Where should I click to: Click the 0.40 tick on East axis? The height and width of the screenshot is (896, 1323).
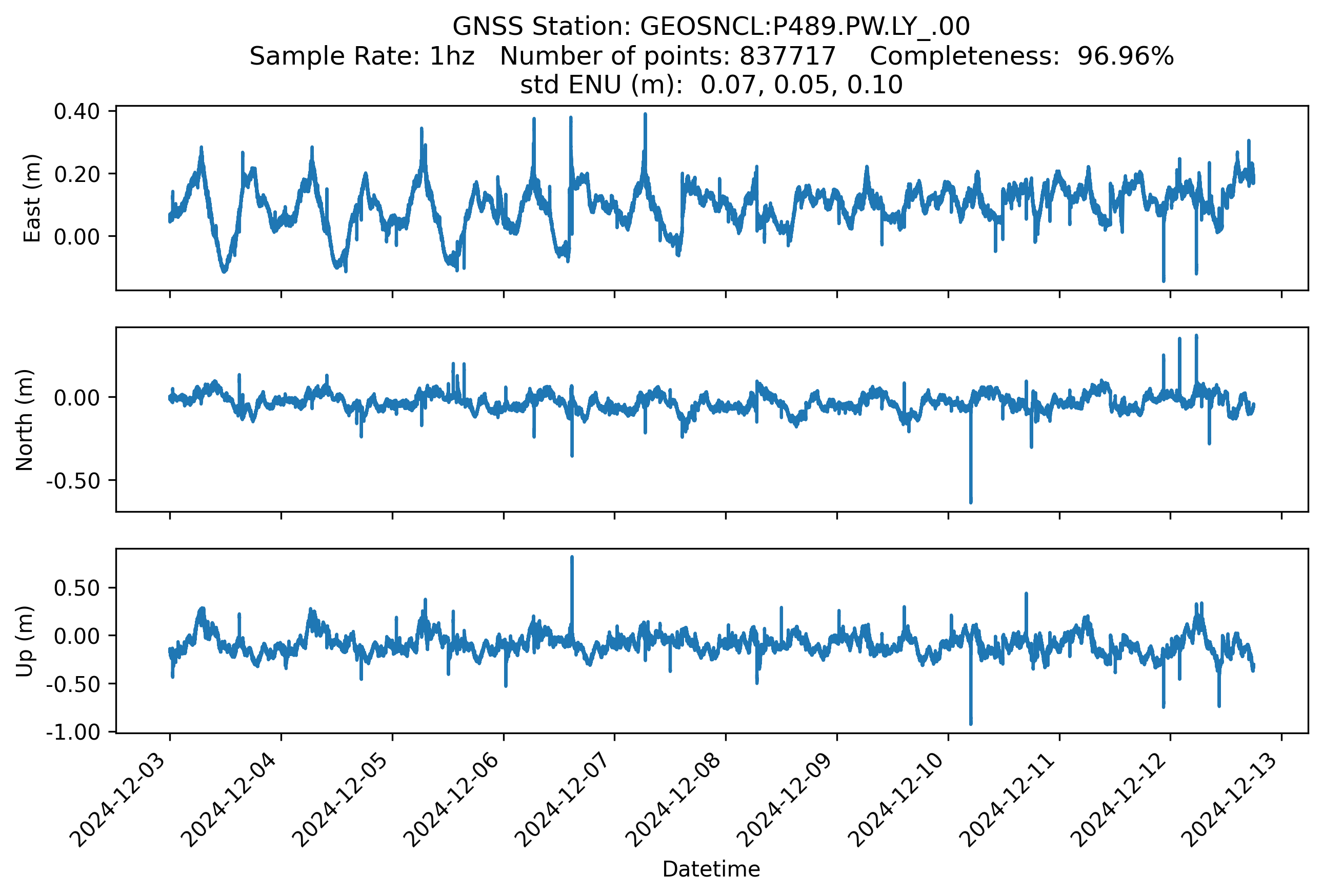pos(77,112)
